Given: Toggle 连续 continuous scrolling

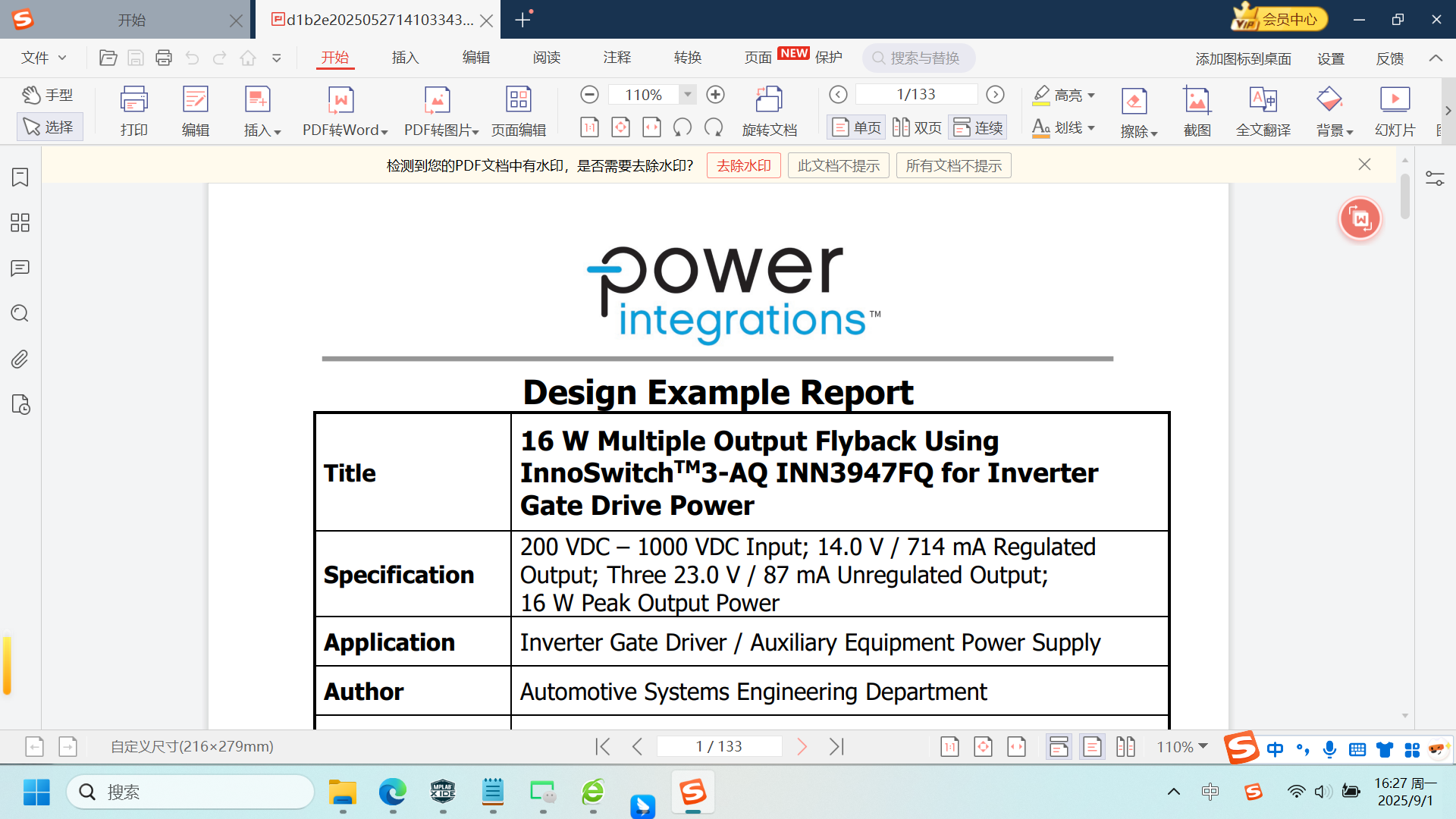Looking at the screenshot, I should click(x=977, y=127).
